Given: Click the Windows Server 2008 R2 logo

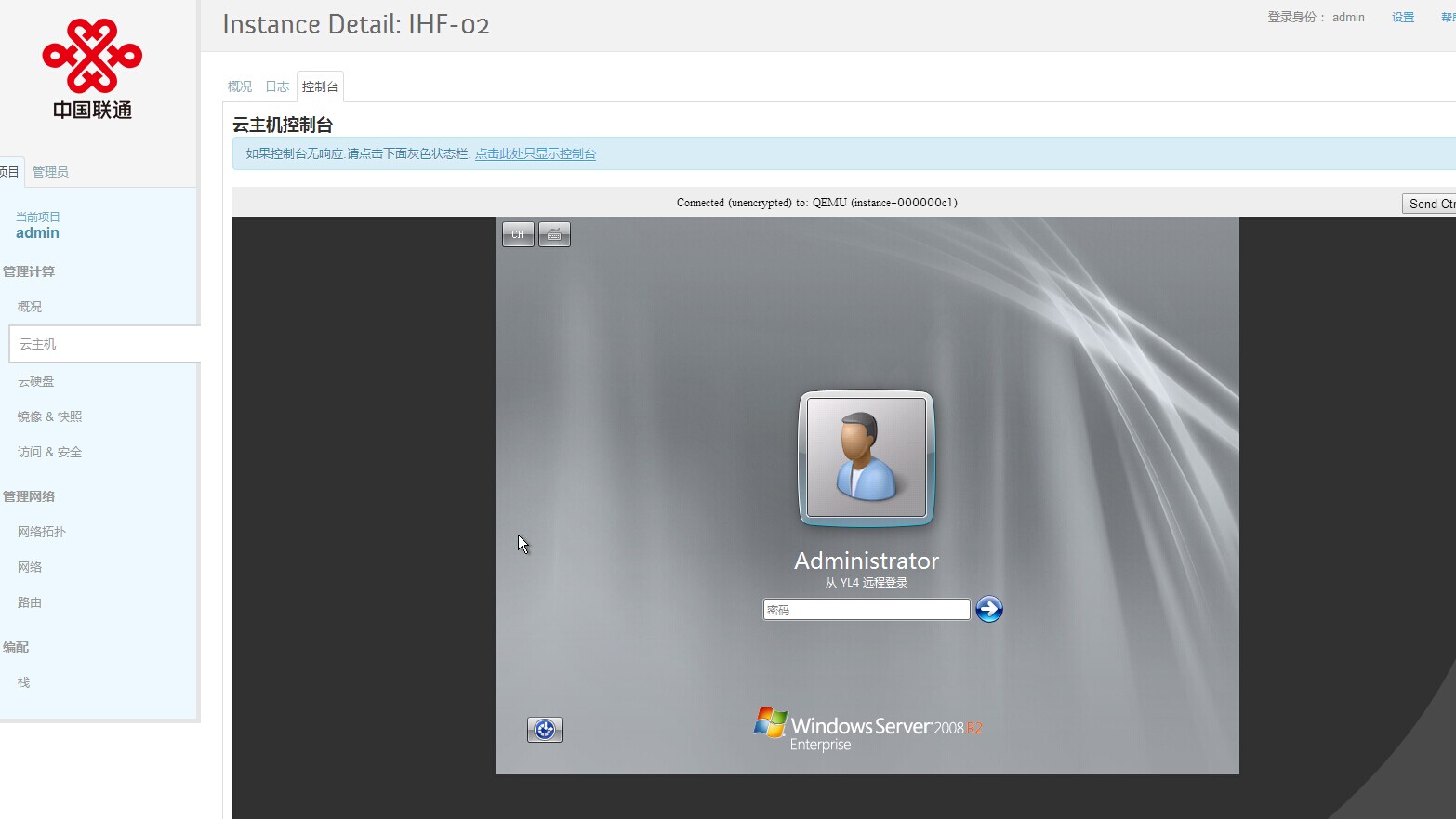Looking at the screenshot, I should 867,729.
